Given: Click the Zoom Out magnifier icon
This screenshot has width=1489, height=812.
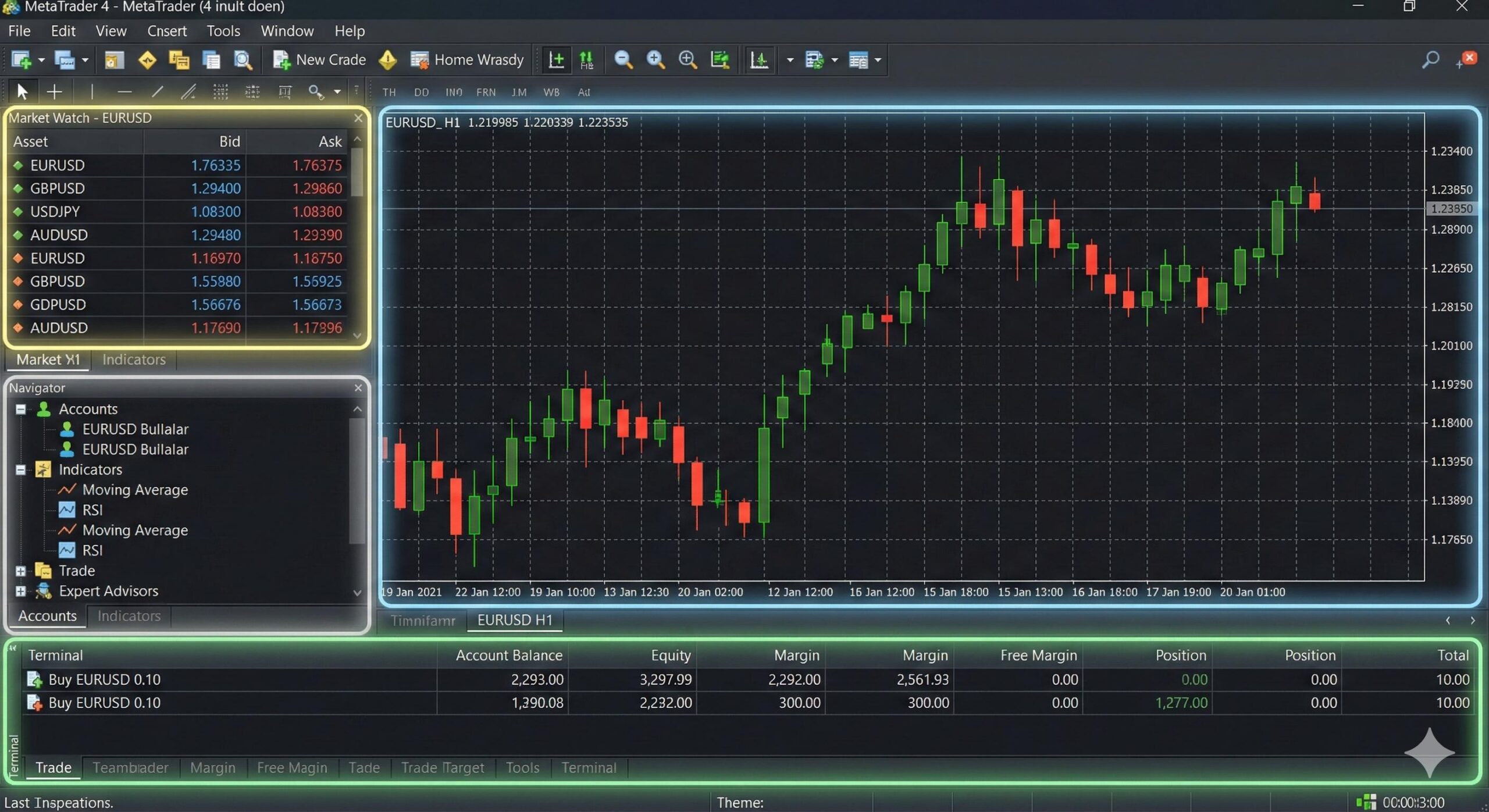Looking at the screenshot, I should (624, 59).
